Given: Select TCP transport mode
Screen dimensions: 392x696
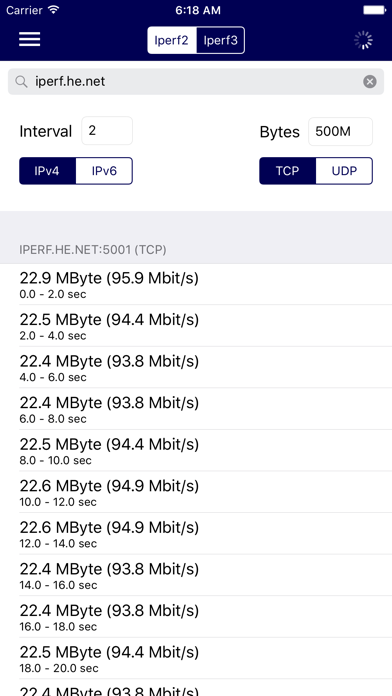Looking at the screenshot, I should [x=288, y=171].
